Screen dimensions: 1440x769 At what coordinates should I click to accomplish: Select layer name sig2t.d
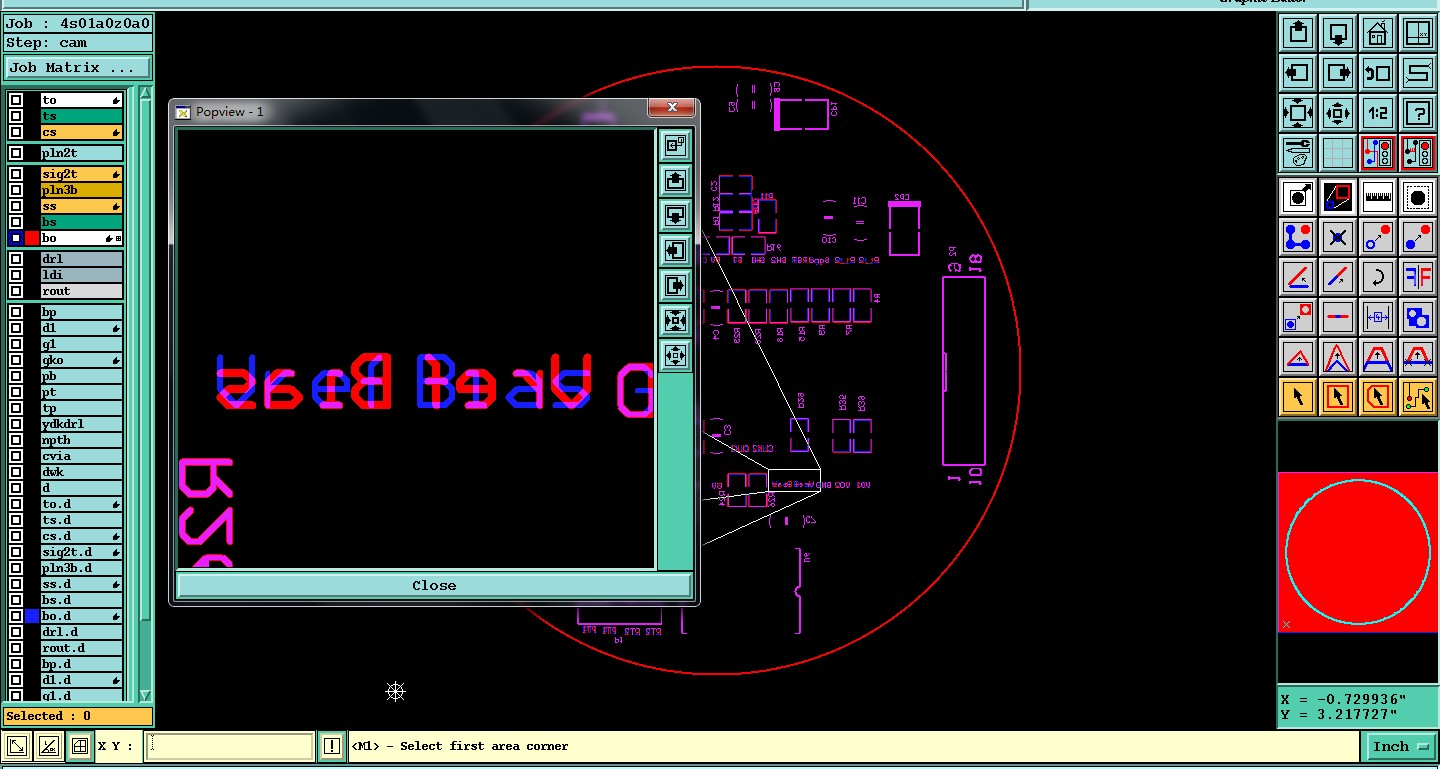(81, 552)
